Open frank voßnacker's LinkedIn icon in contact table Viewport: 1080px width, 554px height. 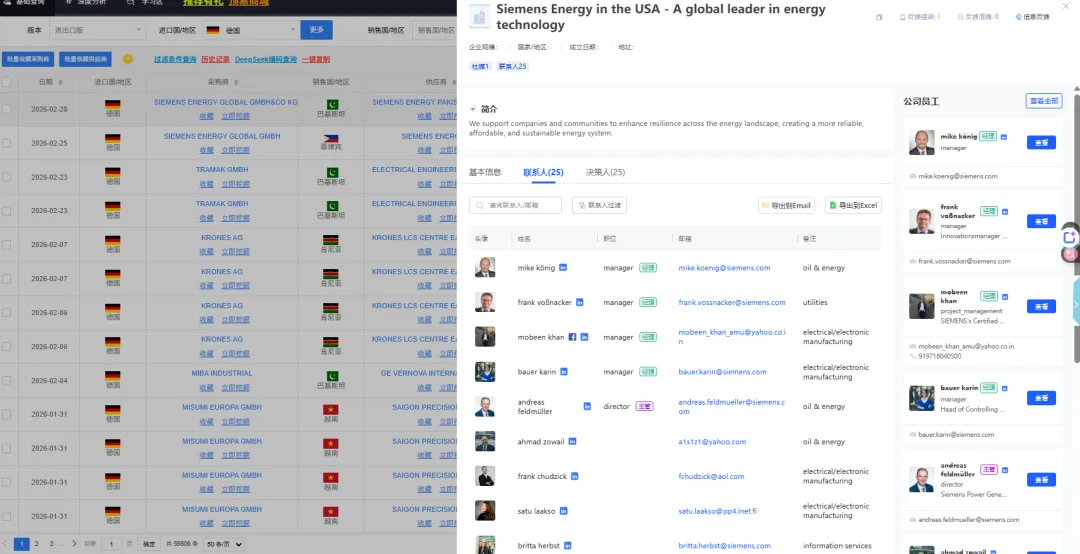pyautogui.click(x=580, y=302)
